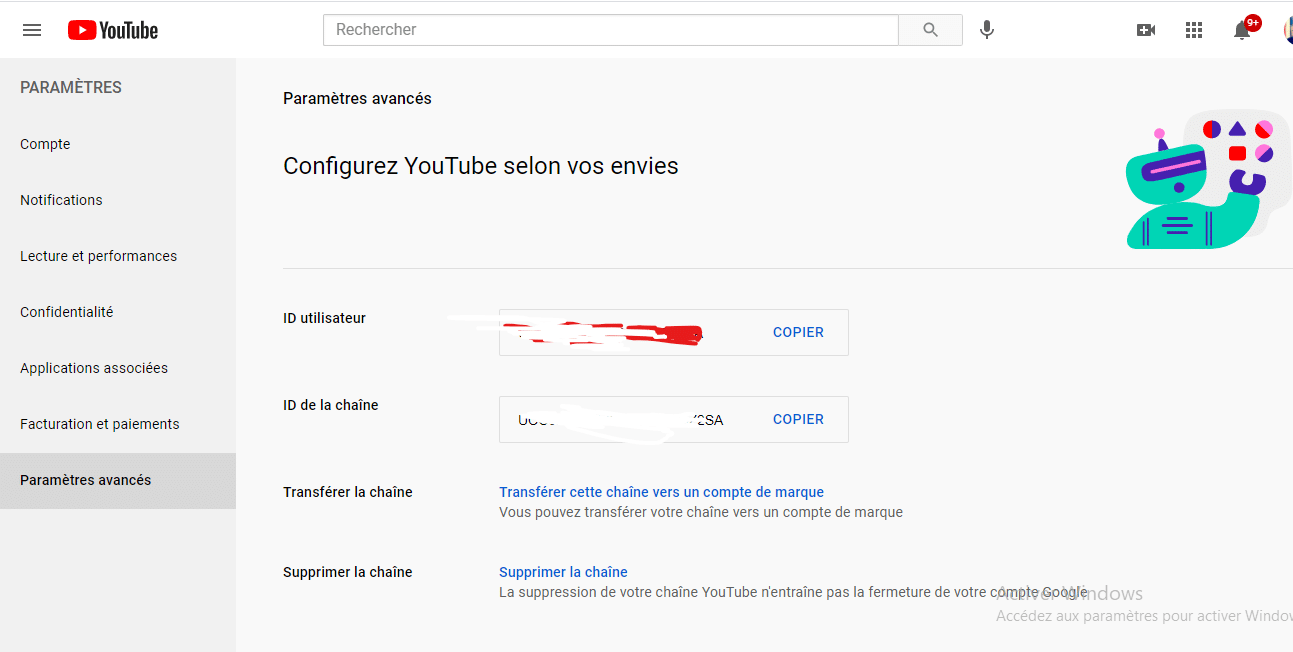Click the 'ID de la chaîne' label
The image size is (1293, 652).
330,405
